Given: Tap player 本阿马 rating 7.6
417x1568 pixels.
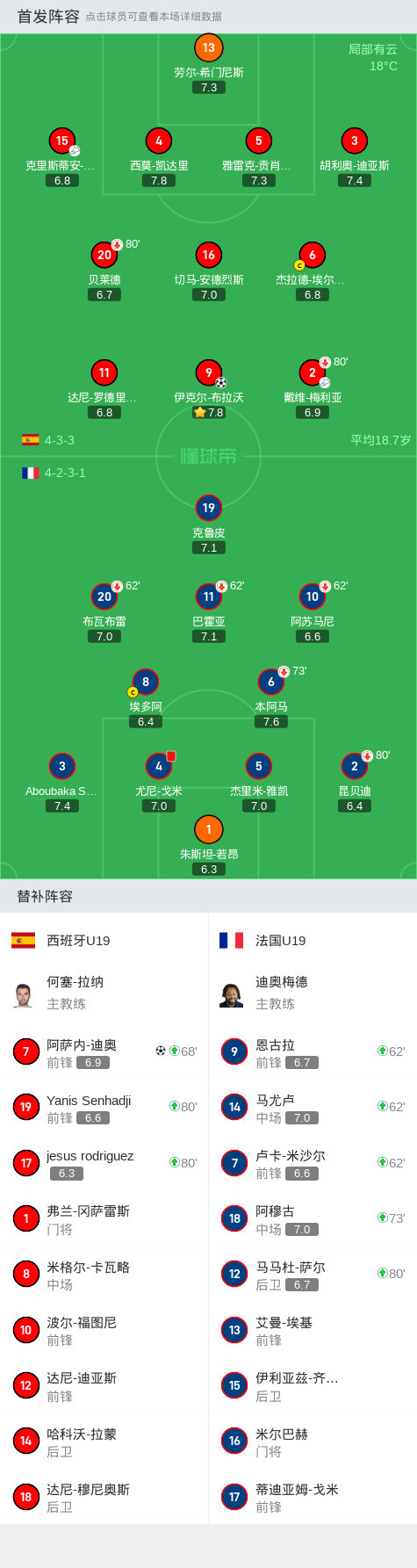Looking at the screenshot, I should point(271,721).
